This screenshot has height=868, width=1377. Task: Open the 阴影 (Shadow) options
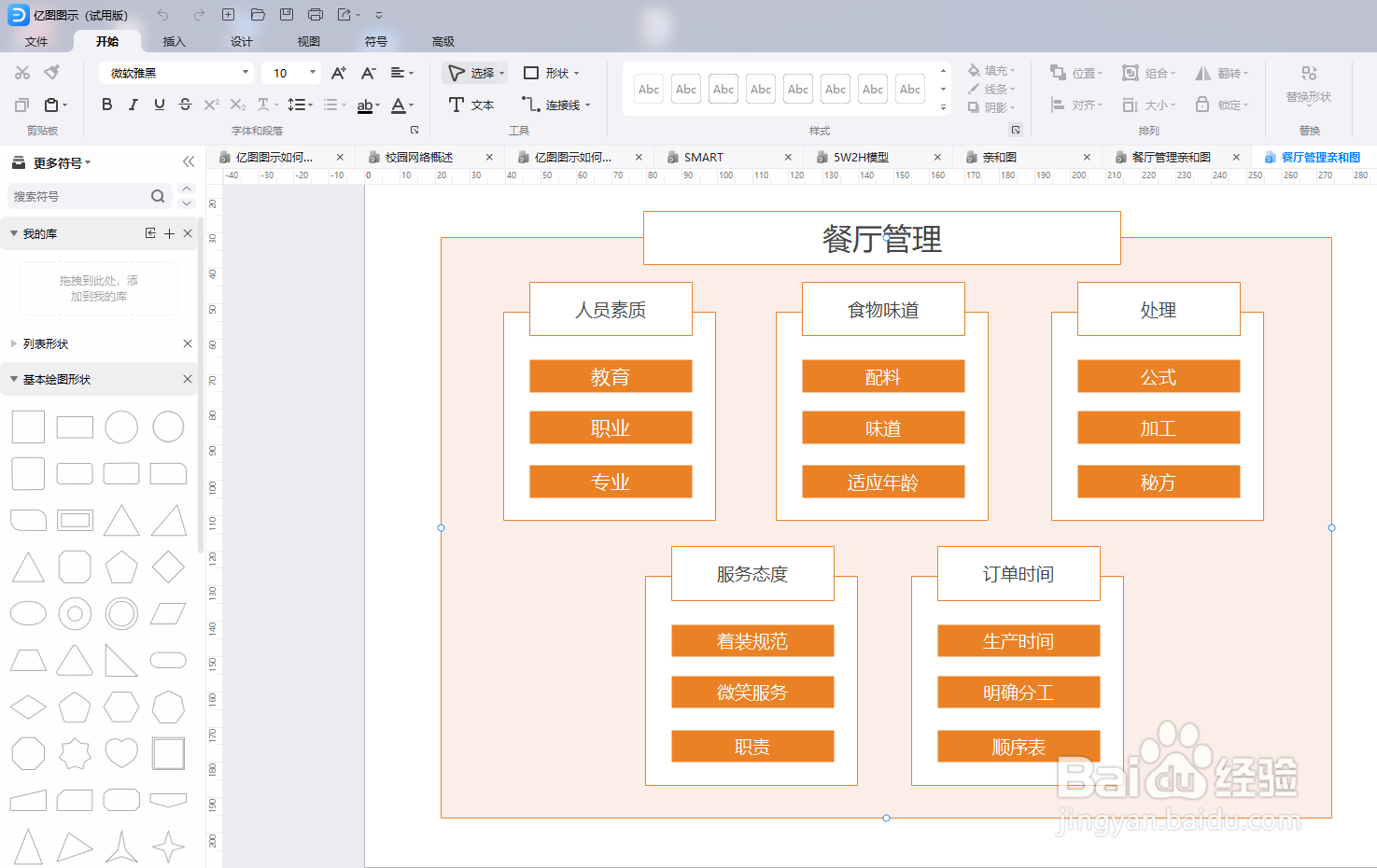click(x=991, y=107)
